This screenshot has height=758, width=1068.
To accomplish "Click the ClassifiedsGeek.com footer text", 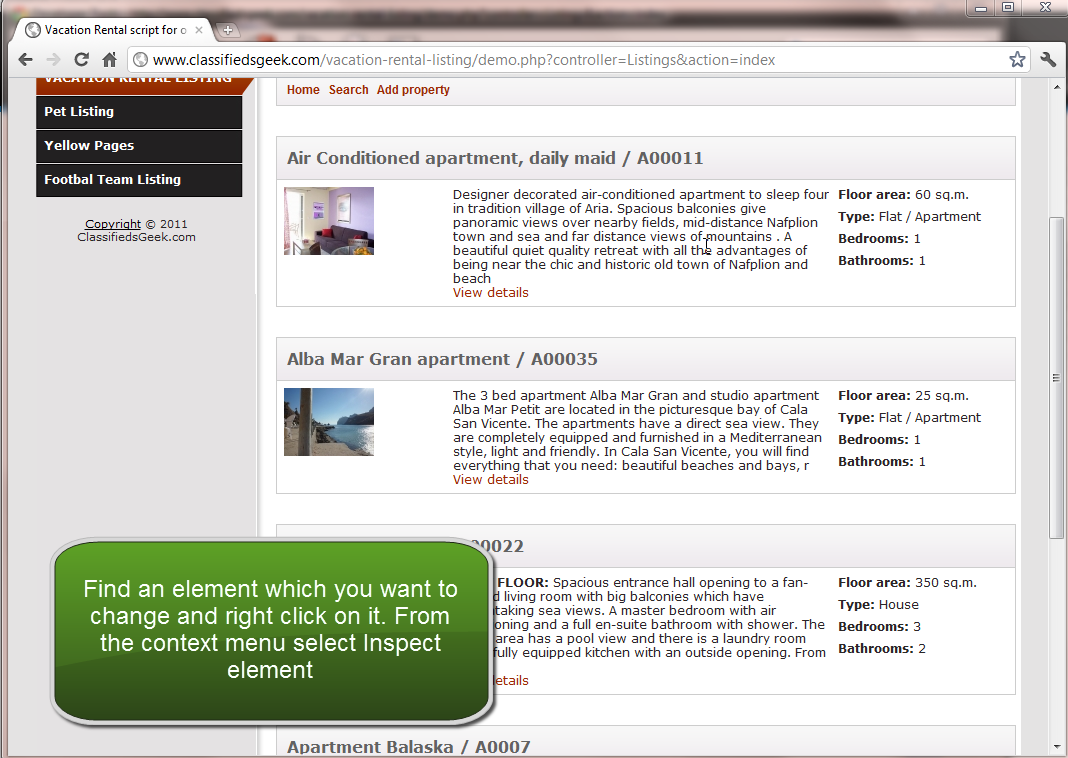I will click(x=136, y=237).
